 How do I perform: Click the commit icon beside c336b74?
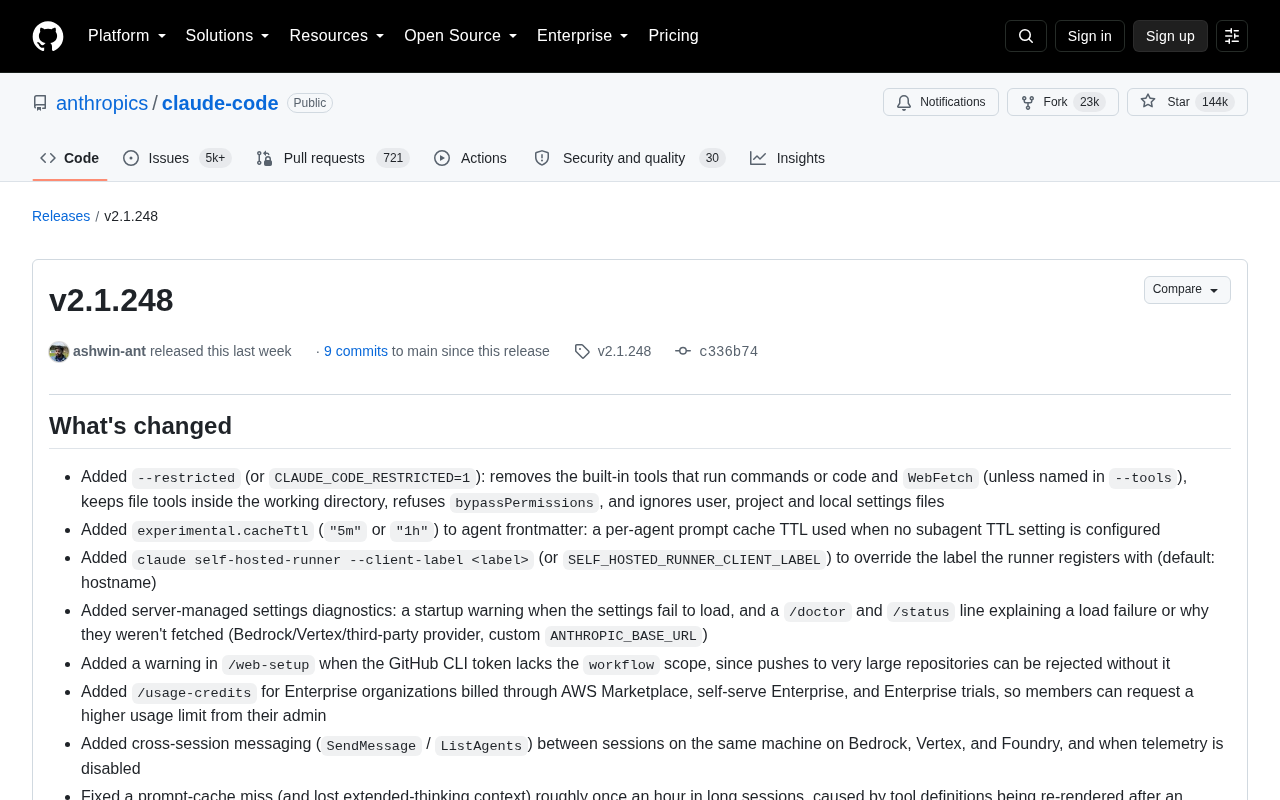click(683, 351)
